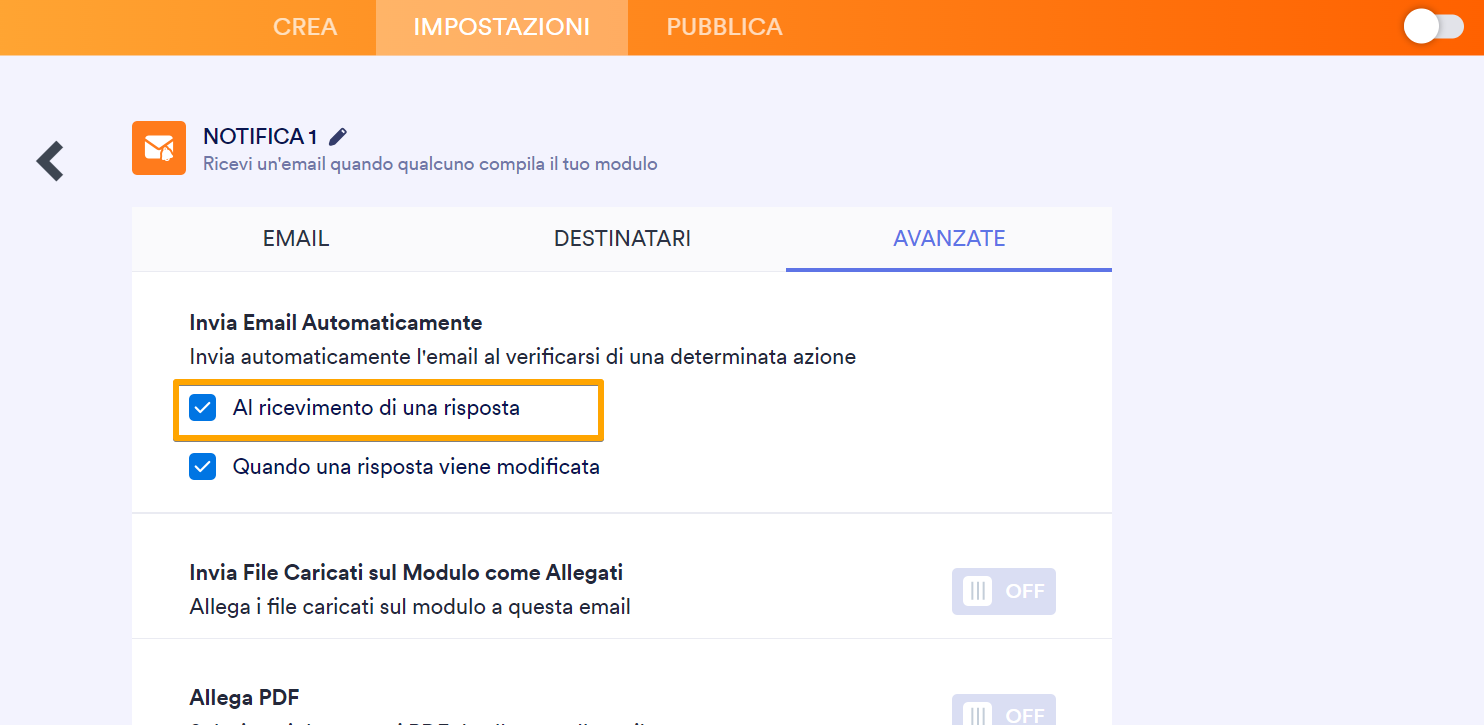Click the "Ricevi un'email quando qualcuno compila" subtitle
Viewport: 1484px width, 725px height.
(x=430, y=164)
